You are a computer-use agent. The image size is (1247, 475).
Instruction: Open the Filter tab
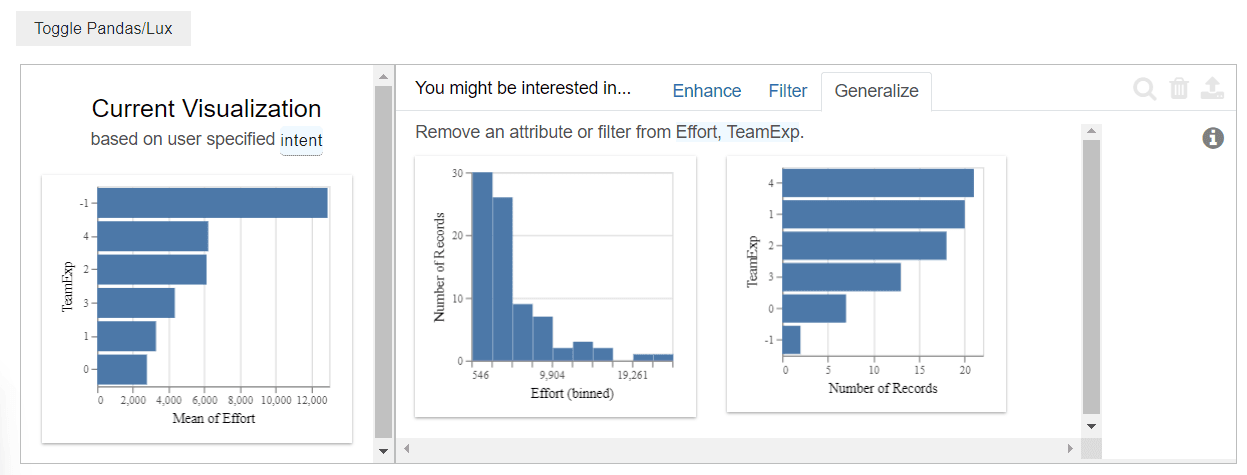(788, 91)
